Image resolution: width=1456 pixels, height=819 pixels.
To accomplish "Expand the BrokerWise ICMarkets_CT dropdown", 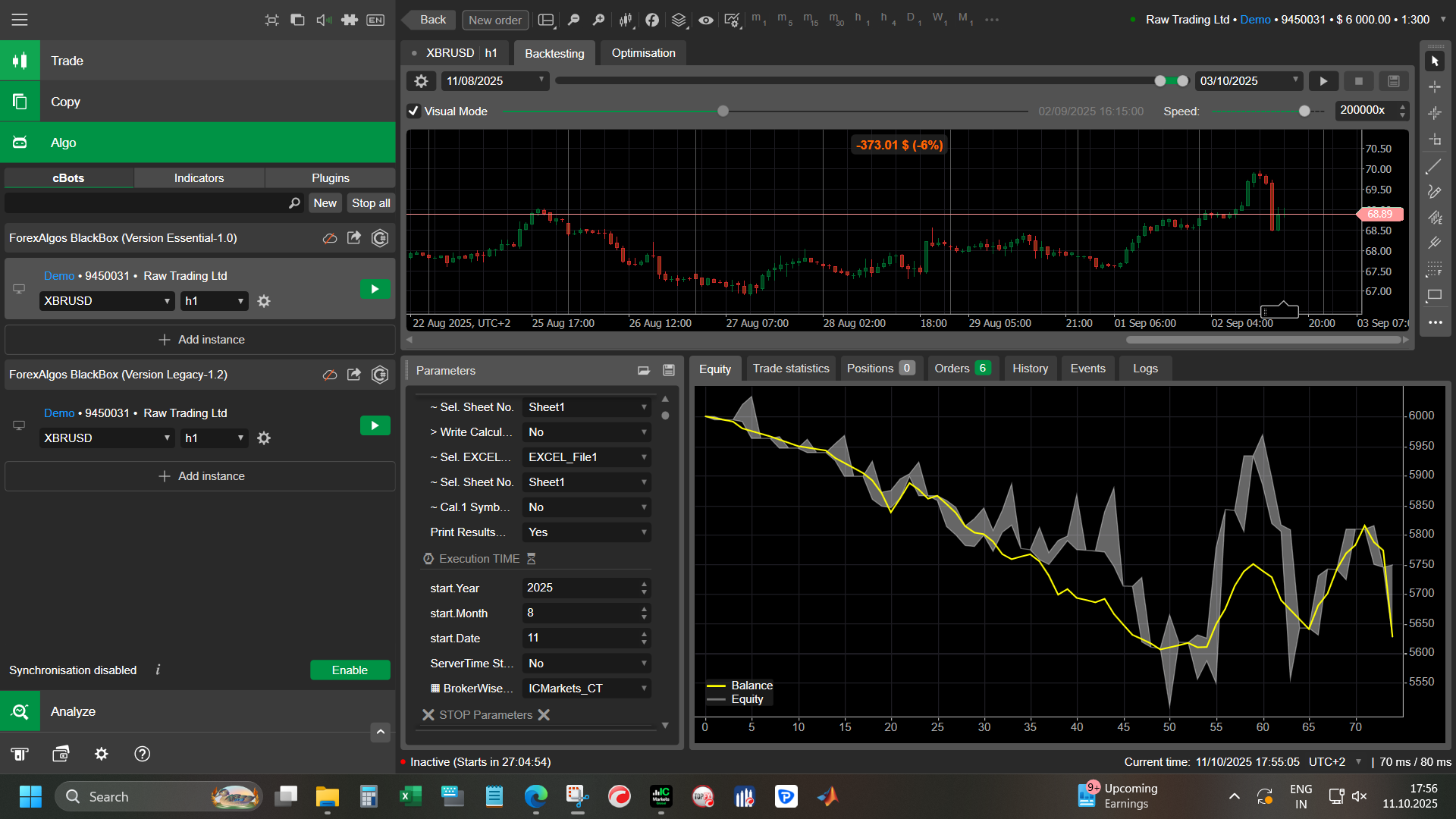I will [586, 689].
